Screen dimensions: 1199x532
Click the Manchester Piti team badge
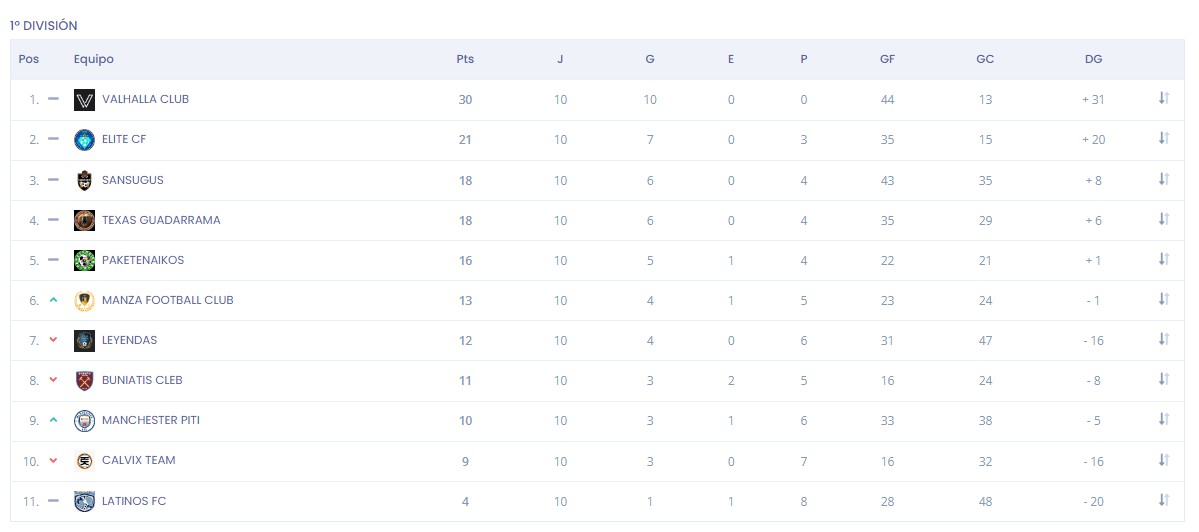84,420
